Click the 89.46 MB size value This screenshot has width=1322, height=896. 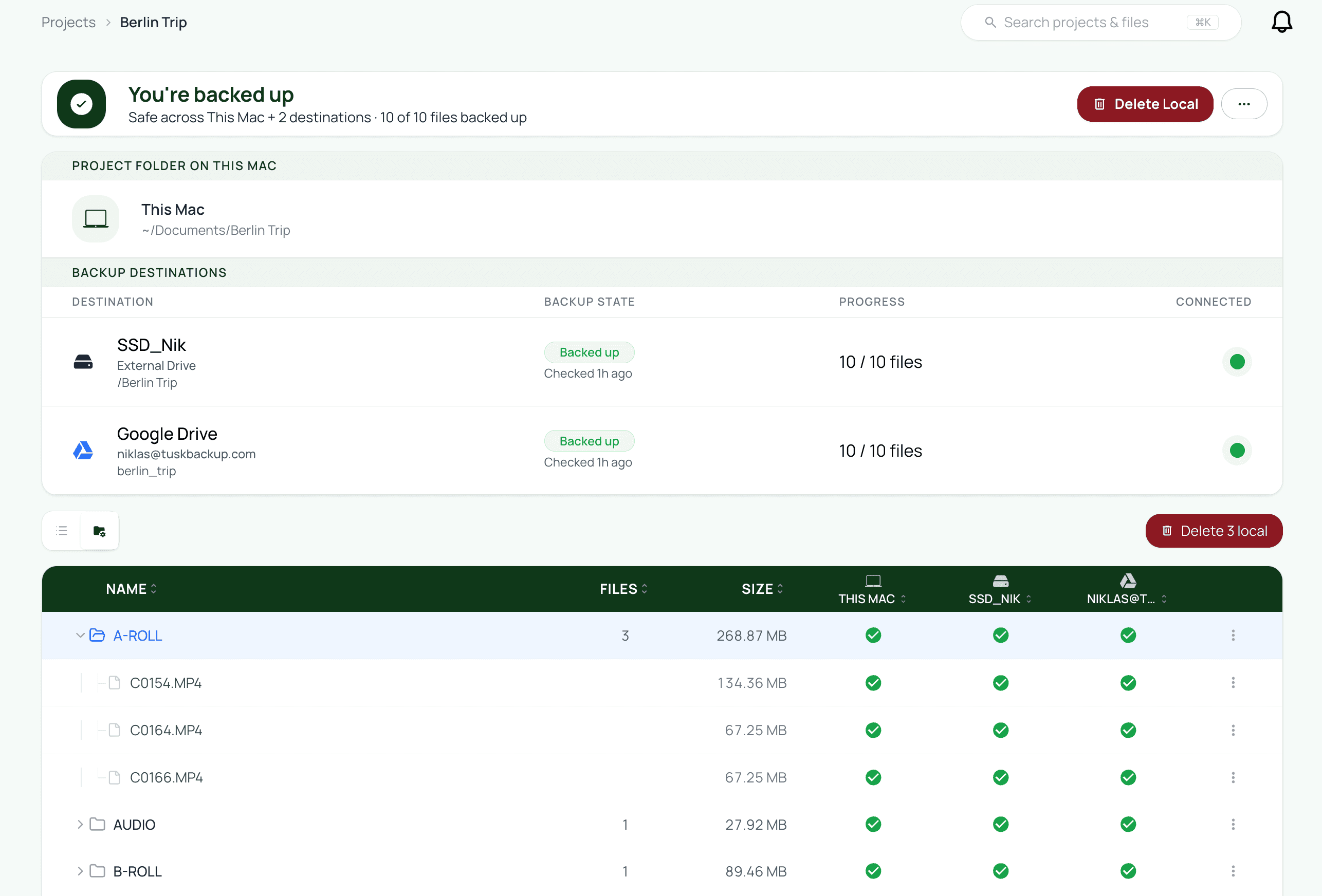[x=756, y=871]
